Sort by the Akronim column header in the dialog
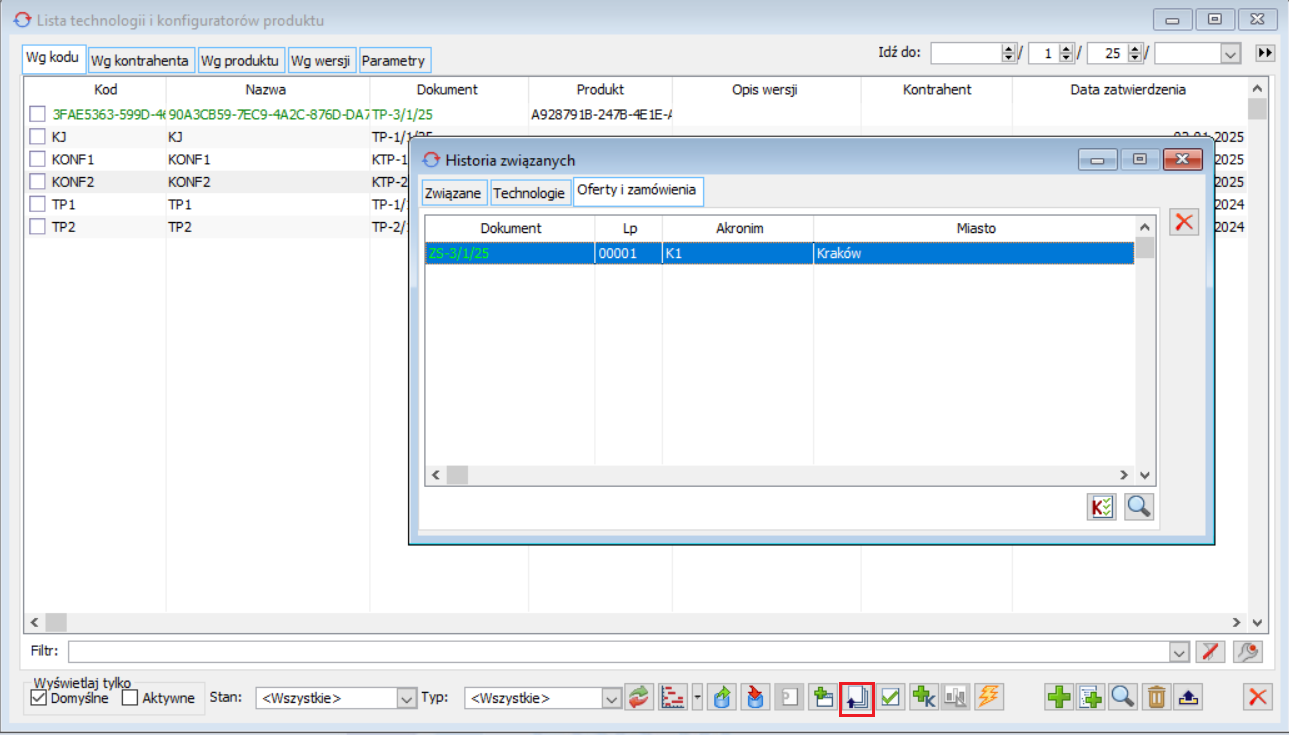The image size is (1289, 735). click(739, 228)
